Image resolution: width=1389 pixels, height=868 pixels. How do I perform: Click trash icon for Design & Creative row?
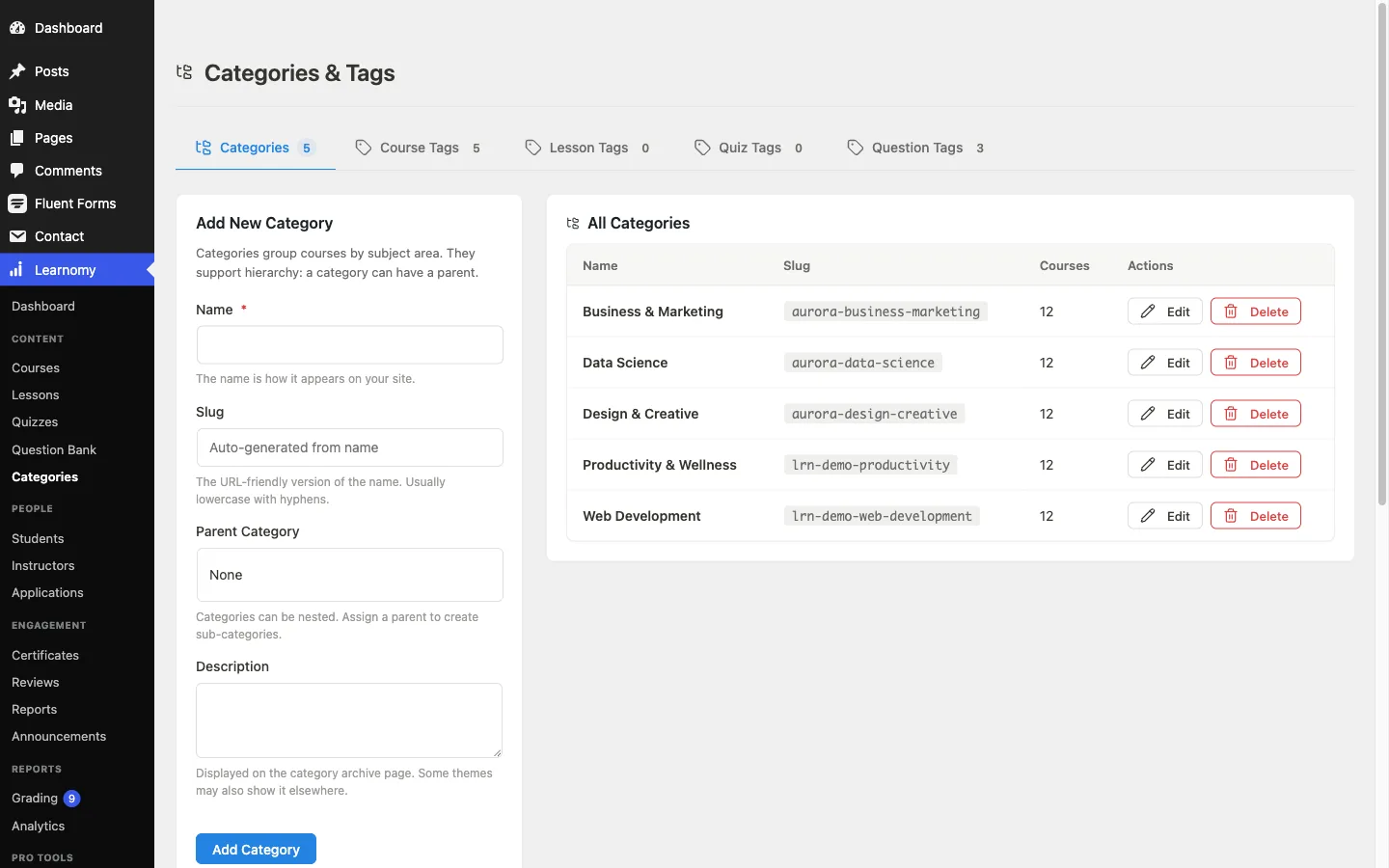click(1231, 414)
